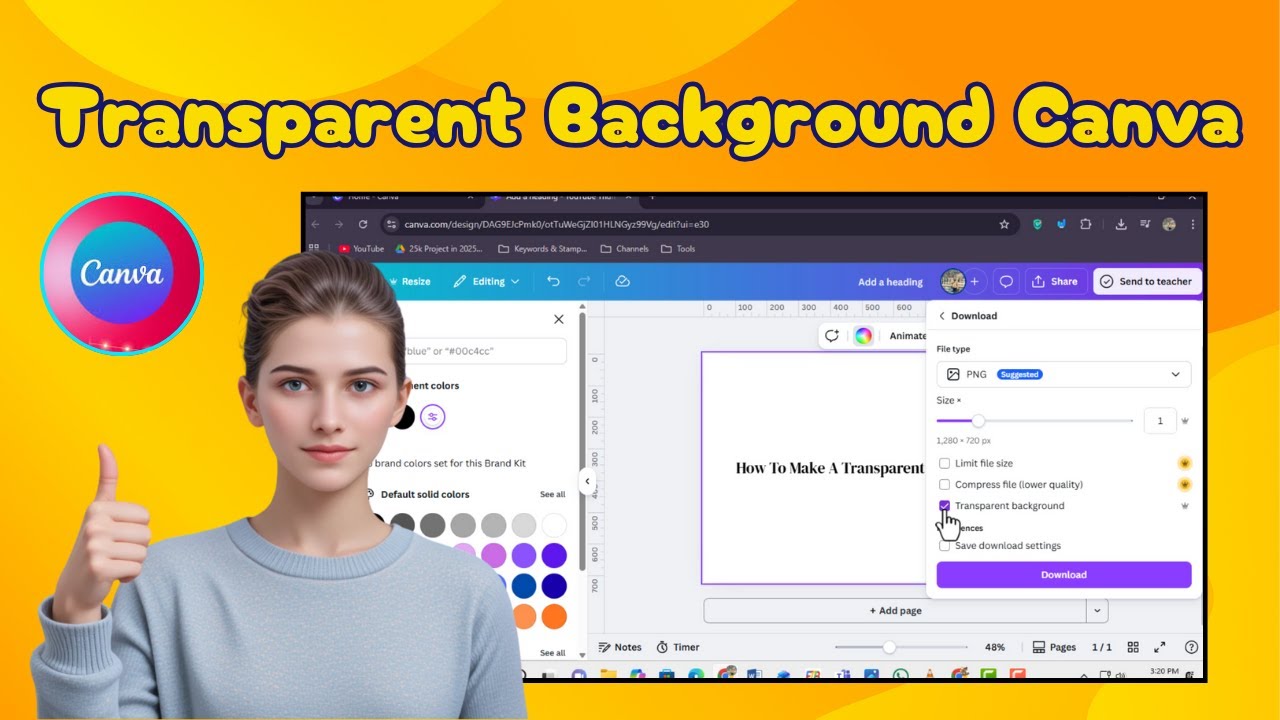The width and height of the screenshot is (1280, 720).
Task: Click Send to teacher button
Action: click(1147, 282)
